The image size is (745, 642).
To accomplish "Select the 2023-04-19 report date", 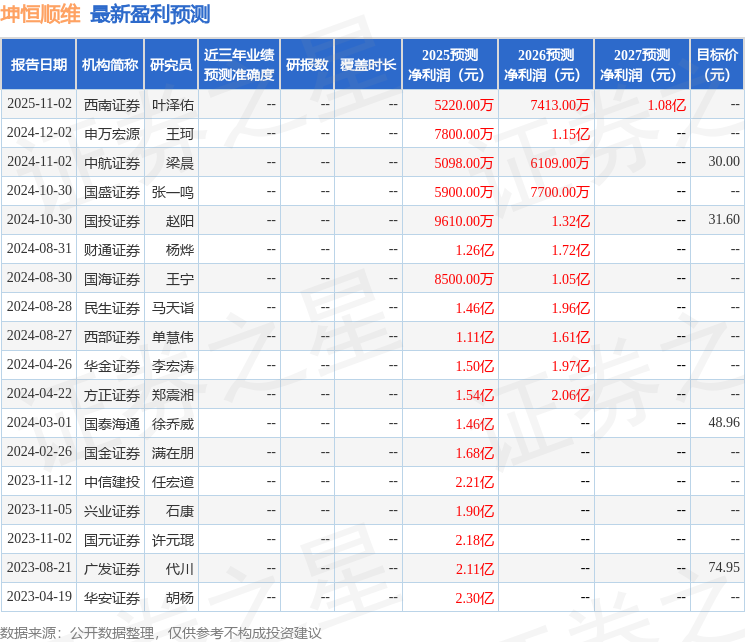I will (39, 596).
